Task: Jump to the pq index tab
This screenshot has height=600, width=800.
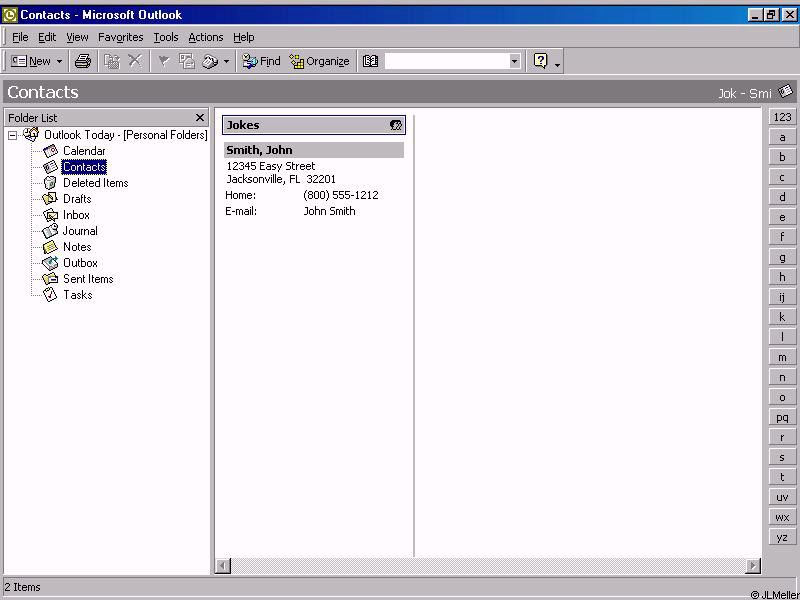Action: tap(782, 417)
